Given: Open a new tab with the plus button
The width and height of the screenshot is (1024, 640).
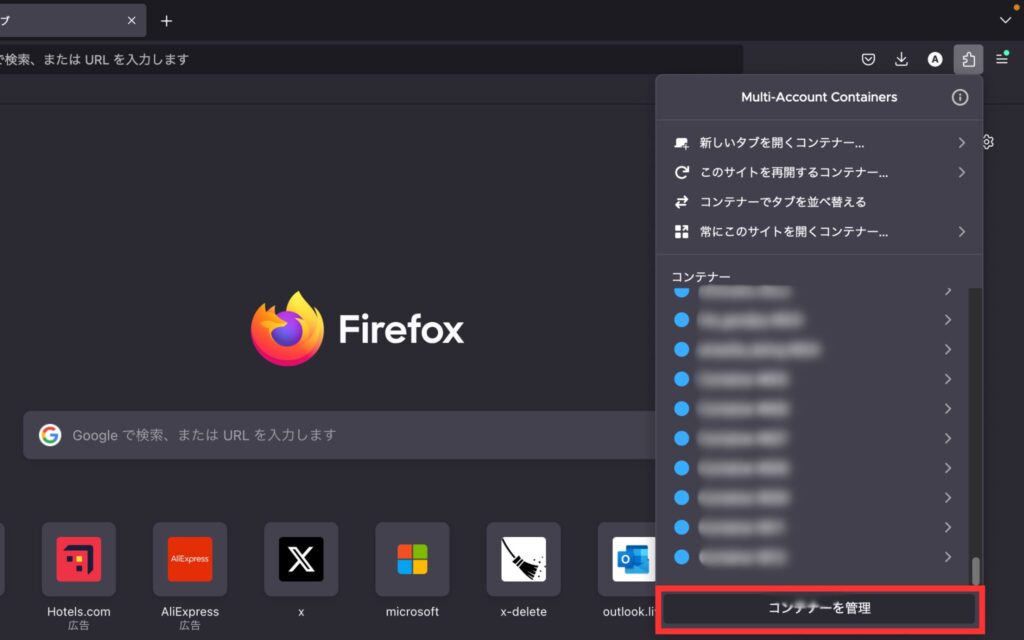Looking at the screenshot, I should (166, 20).
